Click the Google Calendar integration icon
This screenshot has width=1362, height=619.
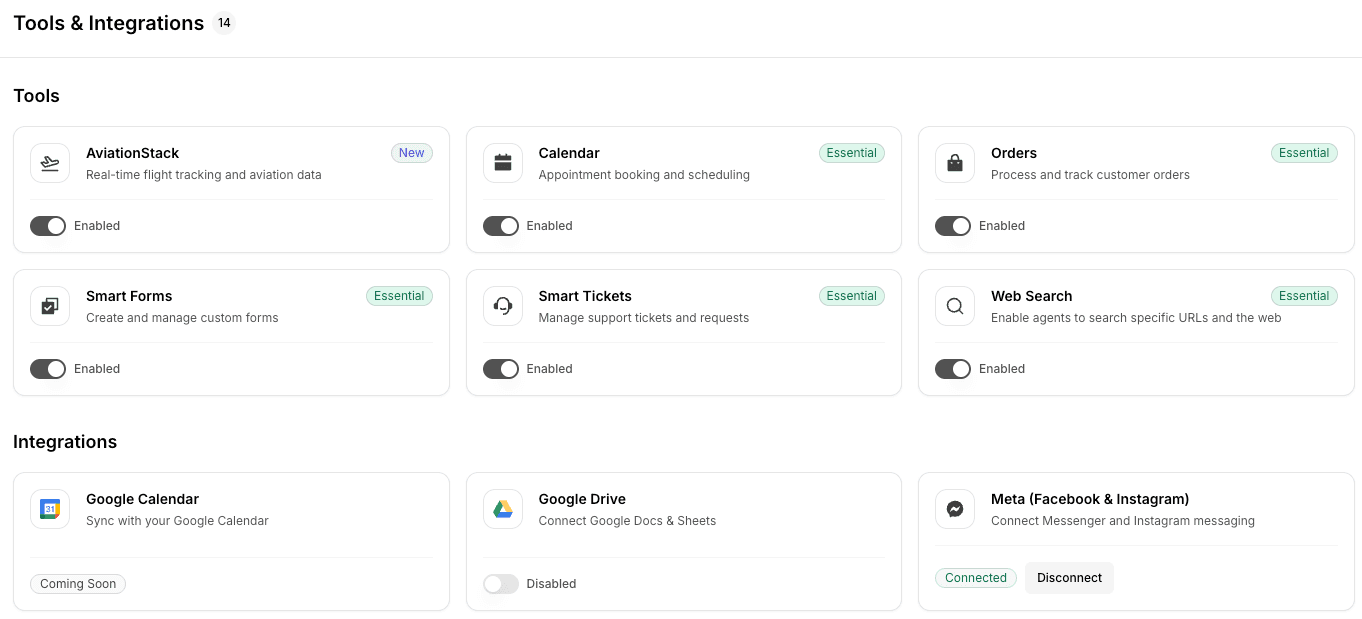(x=50, y=509)
